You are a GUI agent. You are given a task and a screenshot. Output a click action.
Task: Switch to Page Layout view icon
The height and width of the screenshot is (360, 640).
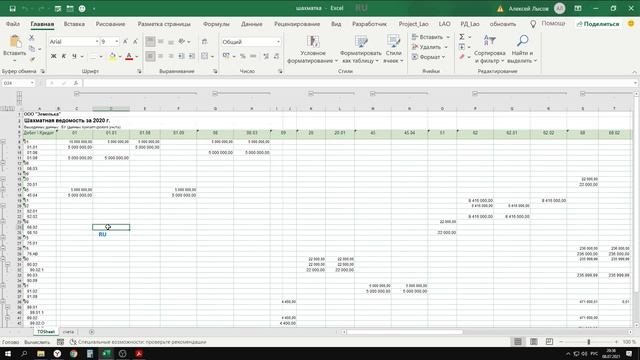point(533,342)
